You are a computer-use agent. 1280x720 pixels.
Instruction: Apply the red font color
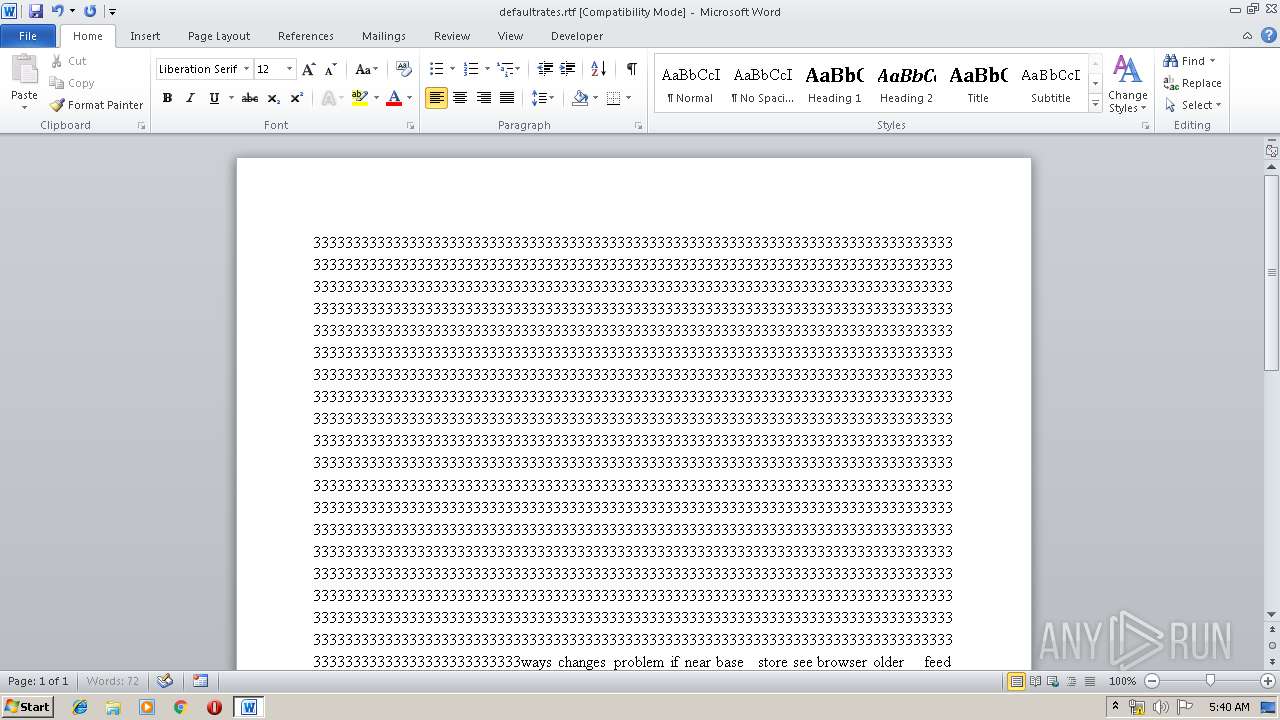[x=394, y=98]
